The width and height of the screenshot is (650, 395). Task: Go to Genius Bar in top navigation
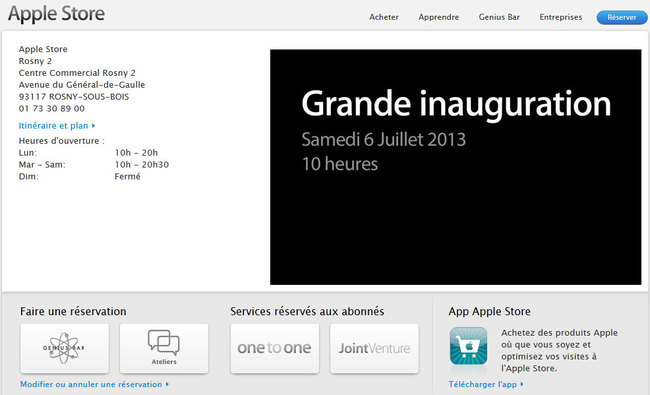[499, 17]
